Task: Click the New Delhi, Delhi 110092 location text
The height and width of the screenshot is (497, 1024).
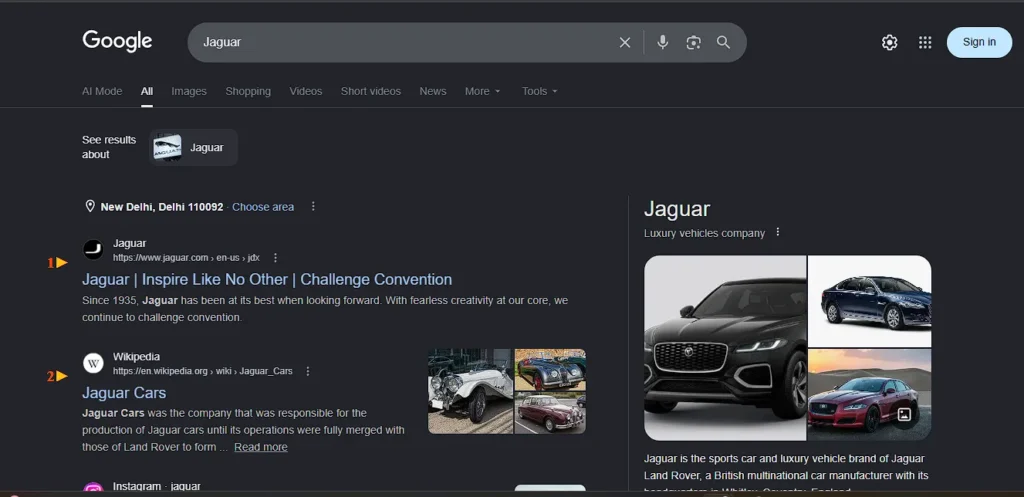Action: (x=162, y=207)
